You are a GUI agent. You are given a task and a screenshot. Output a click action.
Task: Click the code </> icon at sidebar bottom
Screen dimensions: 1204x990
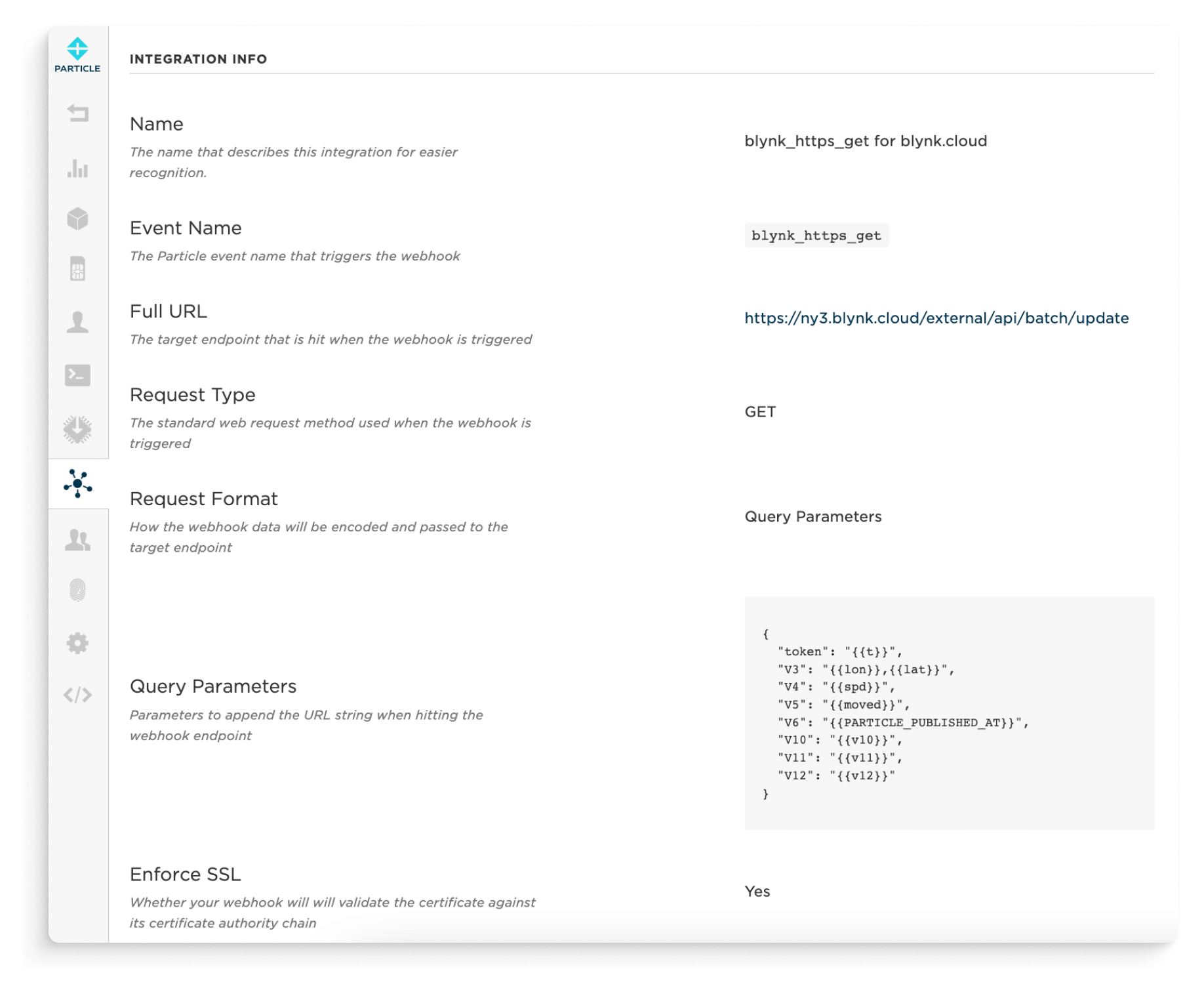(x=78, y=693)
